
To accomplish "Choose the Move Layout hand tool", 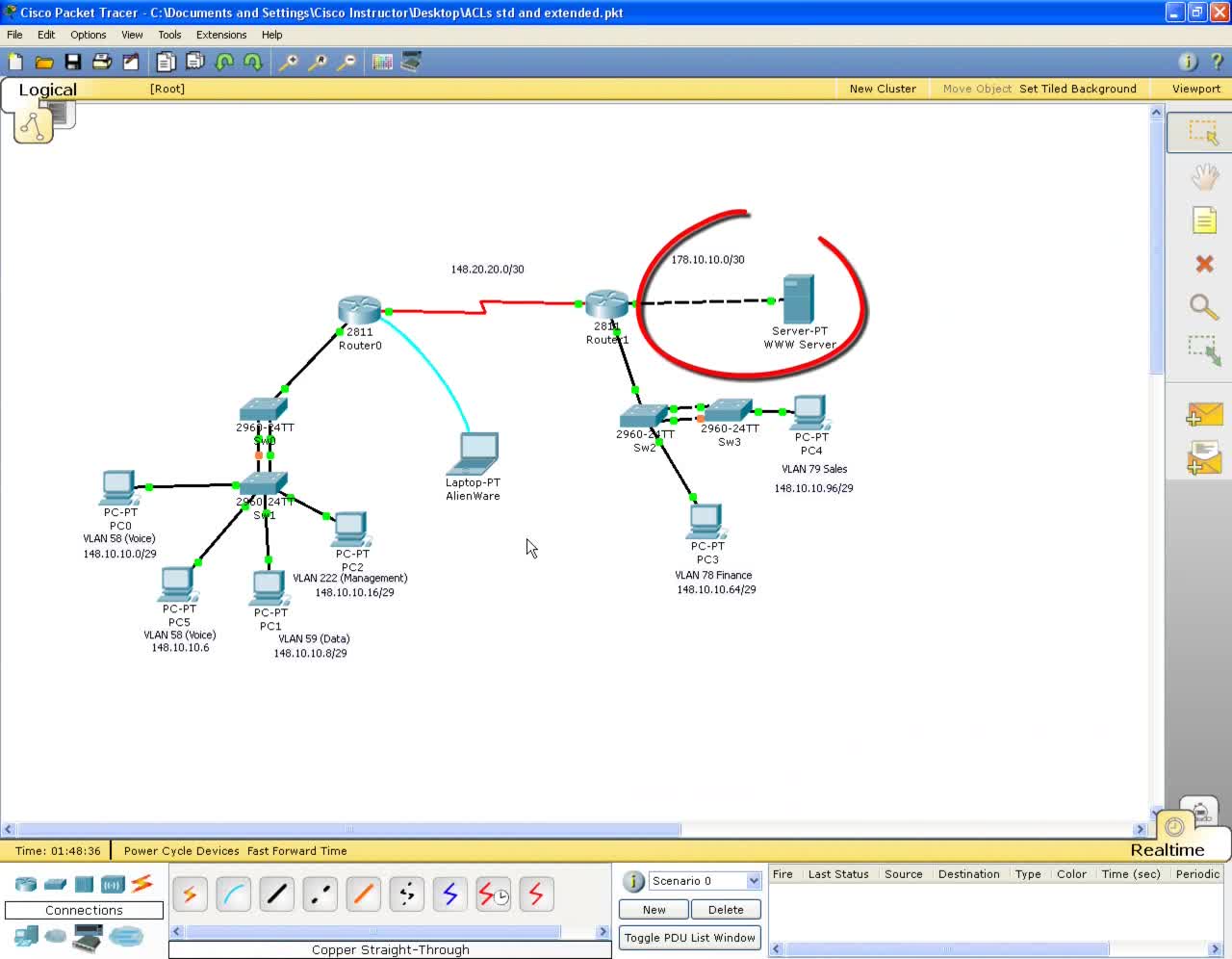I will (x=1204, y=176).
